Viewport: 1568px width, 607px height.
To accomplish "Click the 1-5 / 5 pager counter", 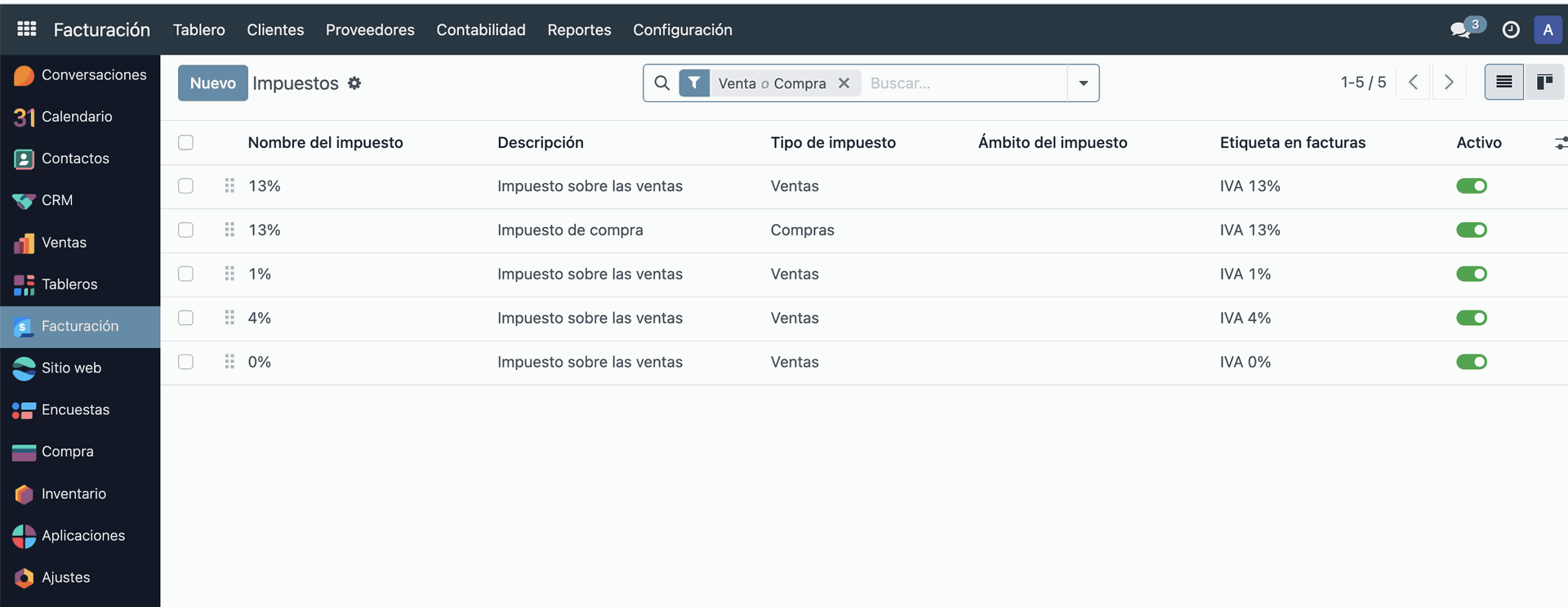I will tap(1363, 83).
